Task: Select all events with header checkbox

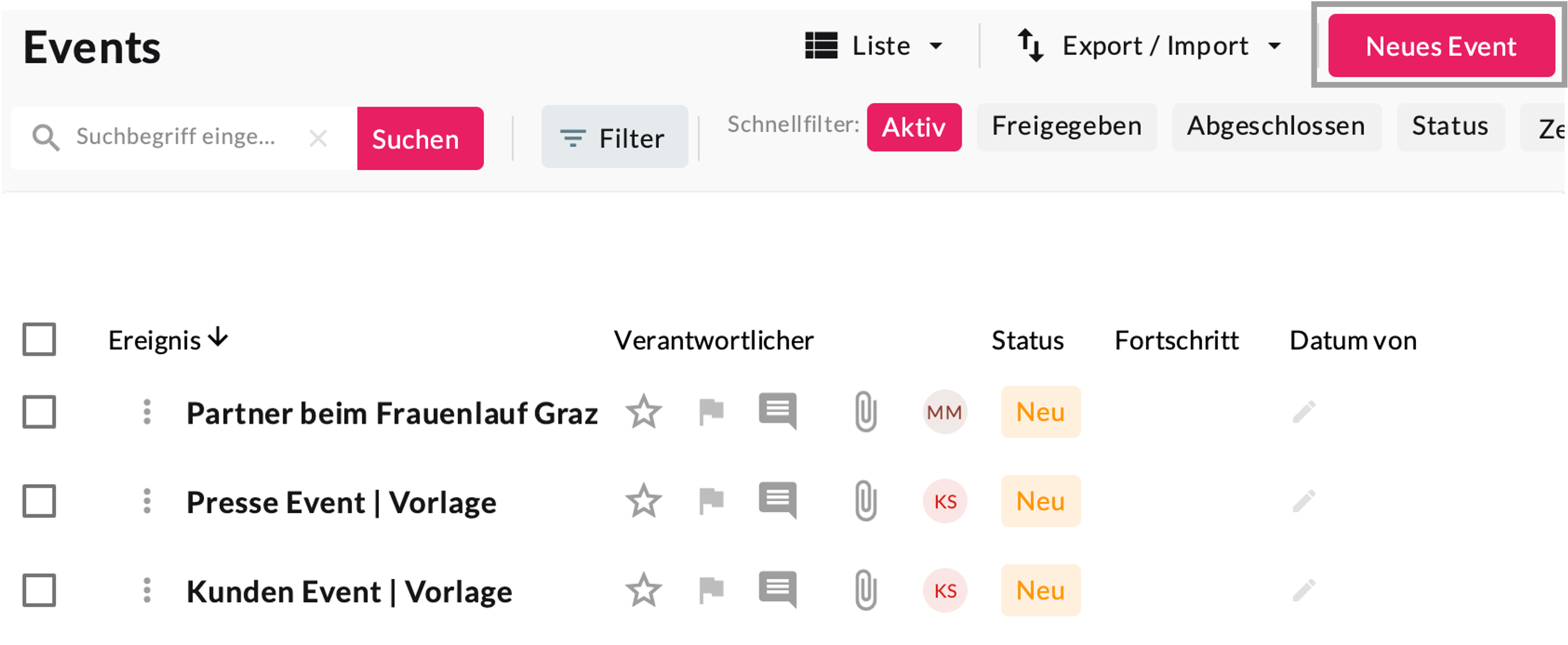Action: pos(39,339)
